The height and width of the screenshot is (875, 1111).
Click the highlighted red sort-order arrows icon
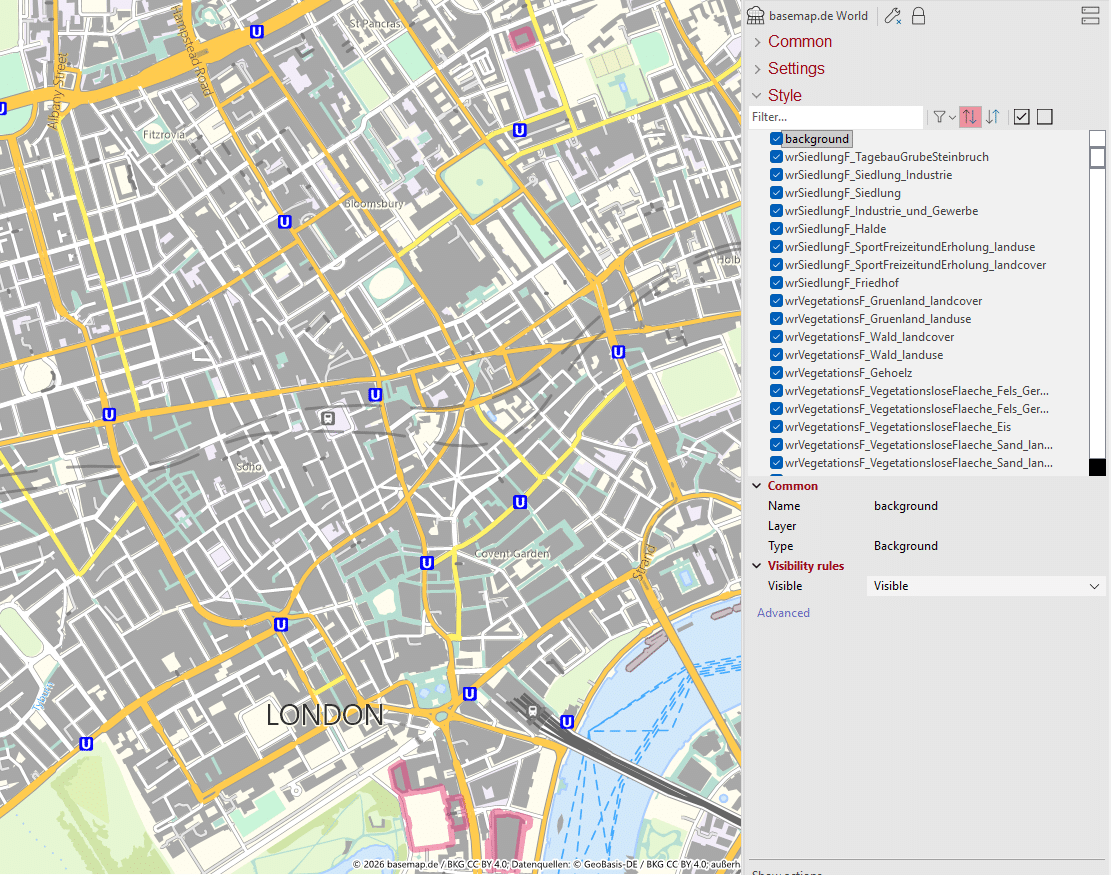970,117
